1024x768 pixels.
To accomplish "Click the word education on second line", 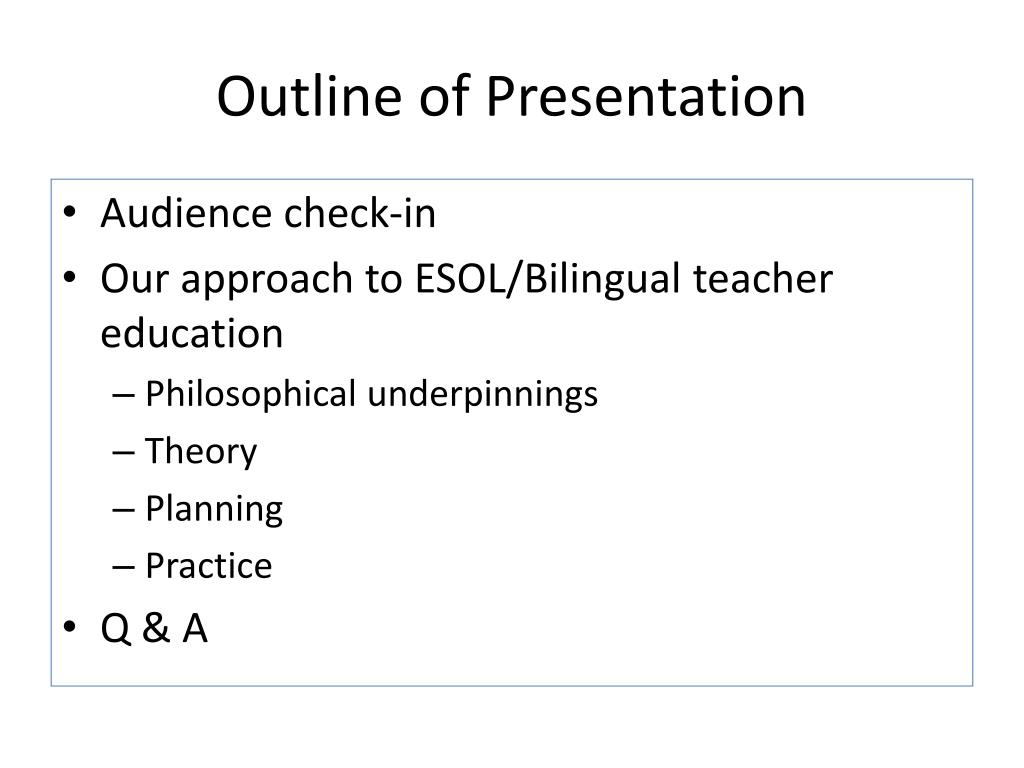I will click(192, 334).
